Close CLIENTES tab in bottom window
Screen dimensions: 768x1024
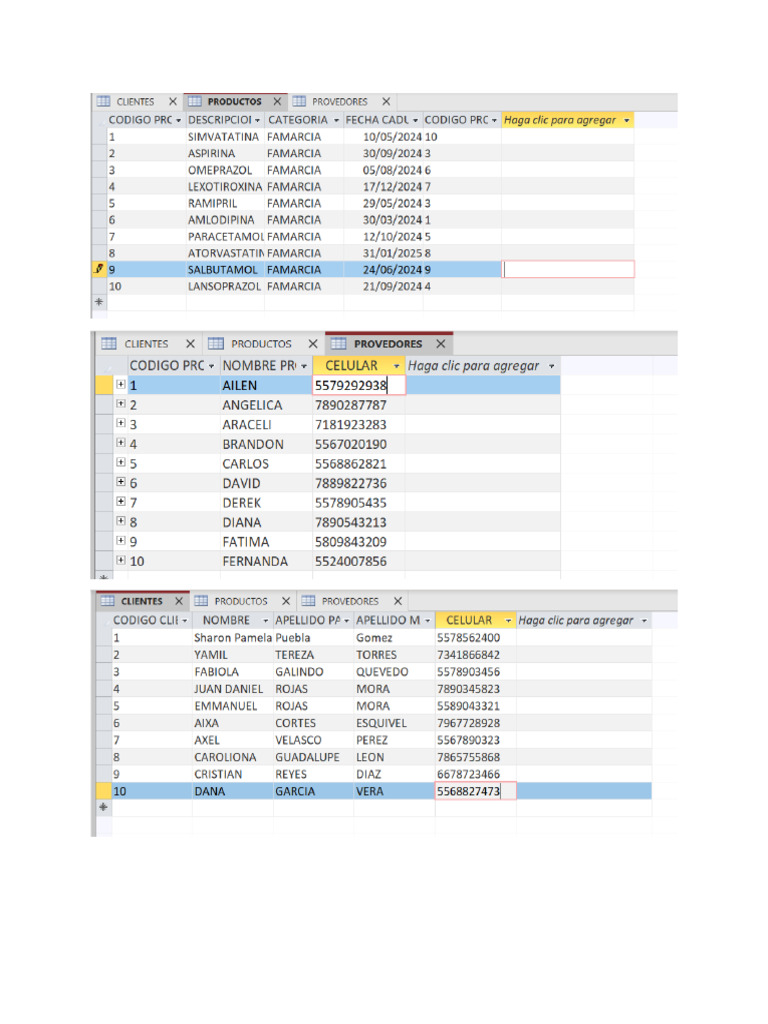pos(178,601)
